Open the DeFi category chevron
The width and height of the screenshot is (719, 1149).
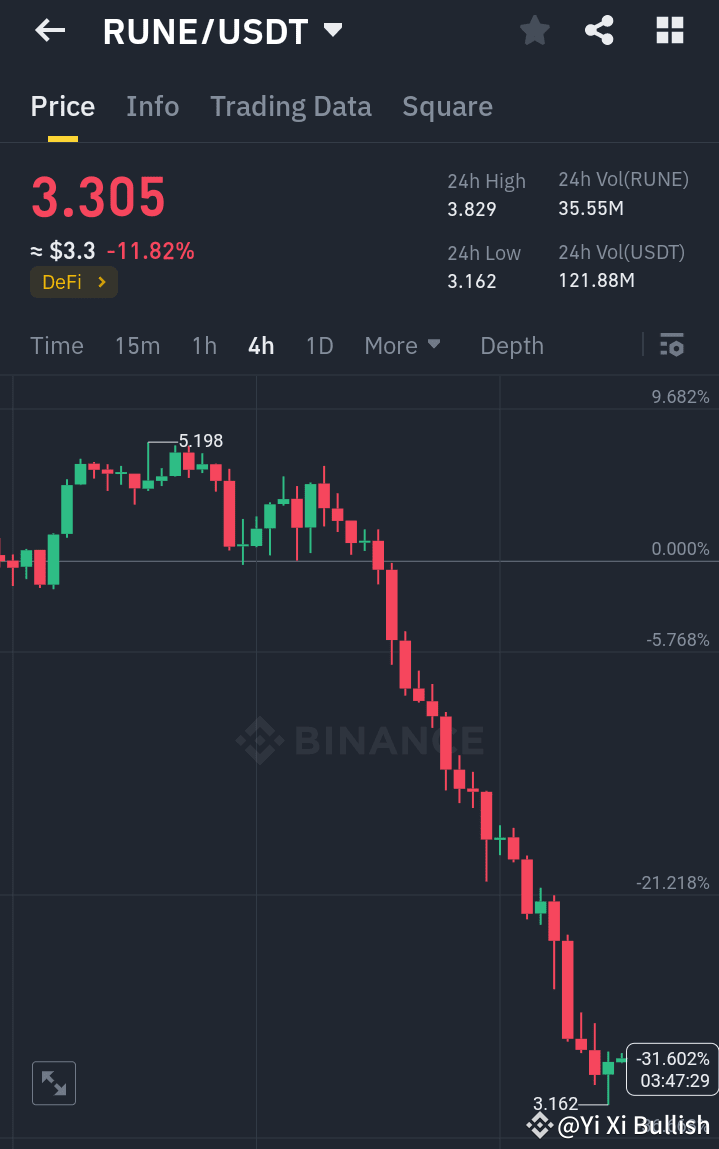point(103,282)
